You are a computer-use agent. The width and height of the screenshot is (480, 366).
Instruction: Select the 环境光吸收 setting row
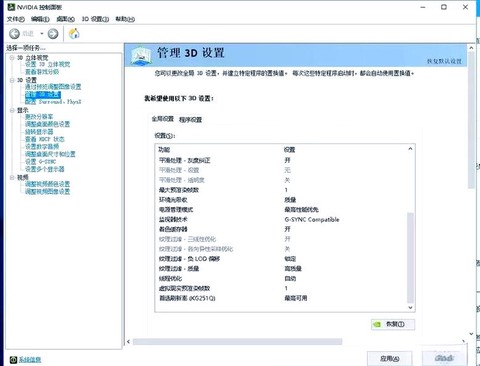pyautogui.click(x=281, y=200)
